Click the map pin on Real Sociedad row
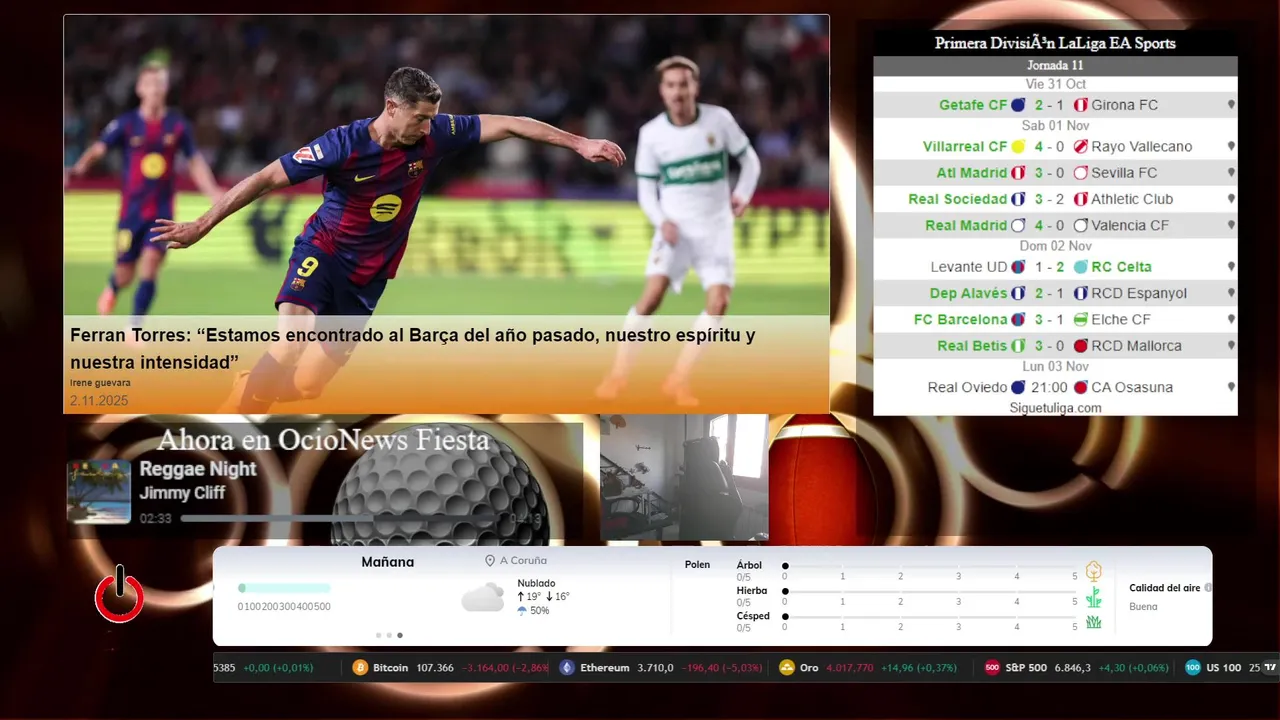The image size is (1280, 720). tap(1231, 199)
